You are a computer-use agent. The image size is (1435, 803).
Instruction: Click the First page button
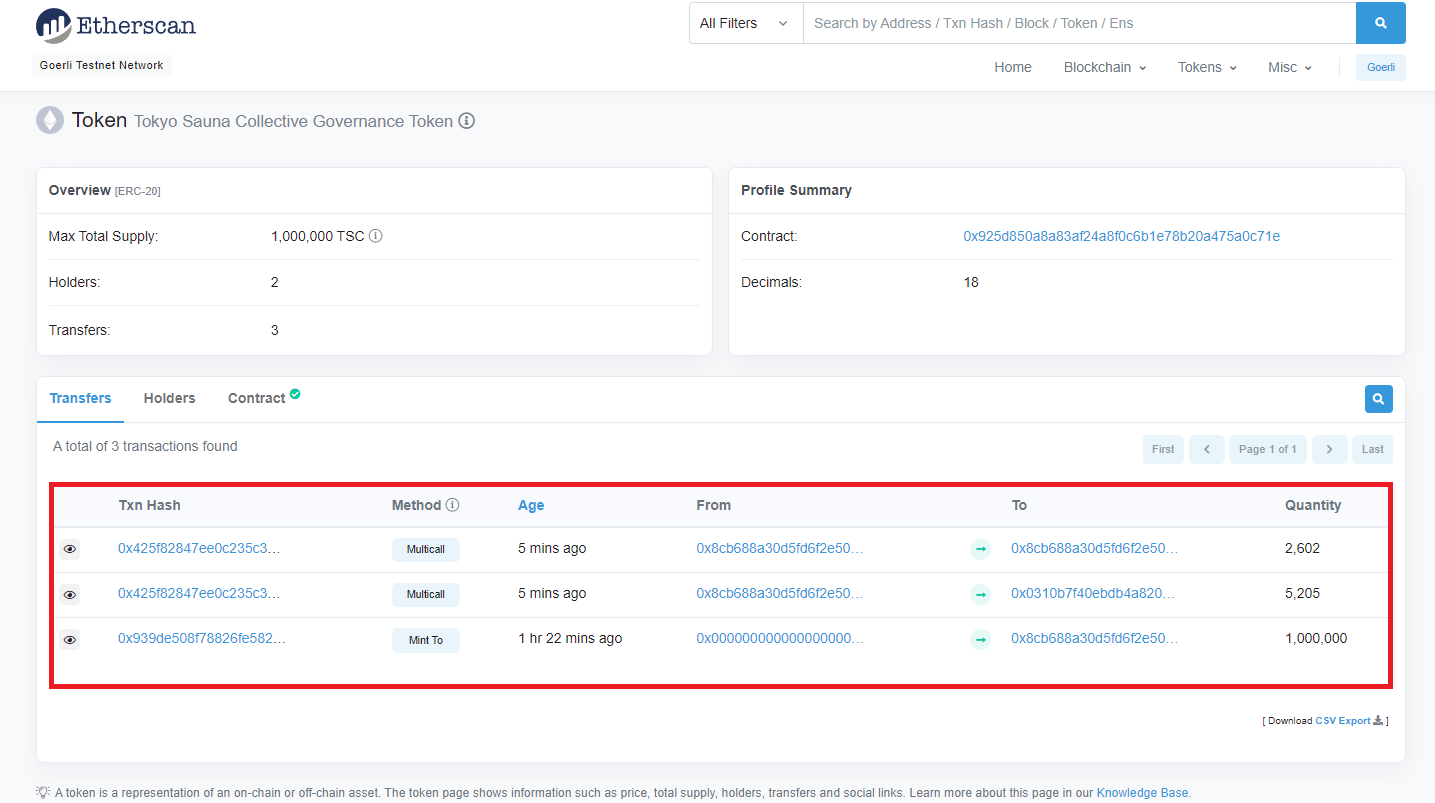click(x=1163, y=449)
